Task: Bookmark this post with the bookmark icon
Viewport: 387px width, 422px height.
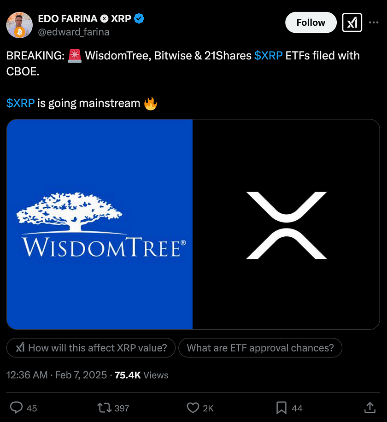Action: 281,408
